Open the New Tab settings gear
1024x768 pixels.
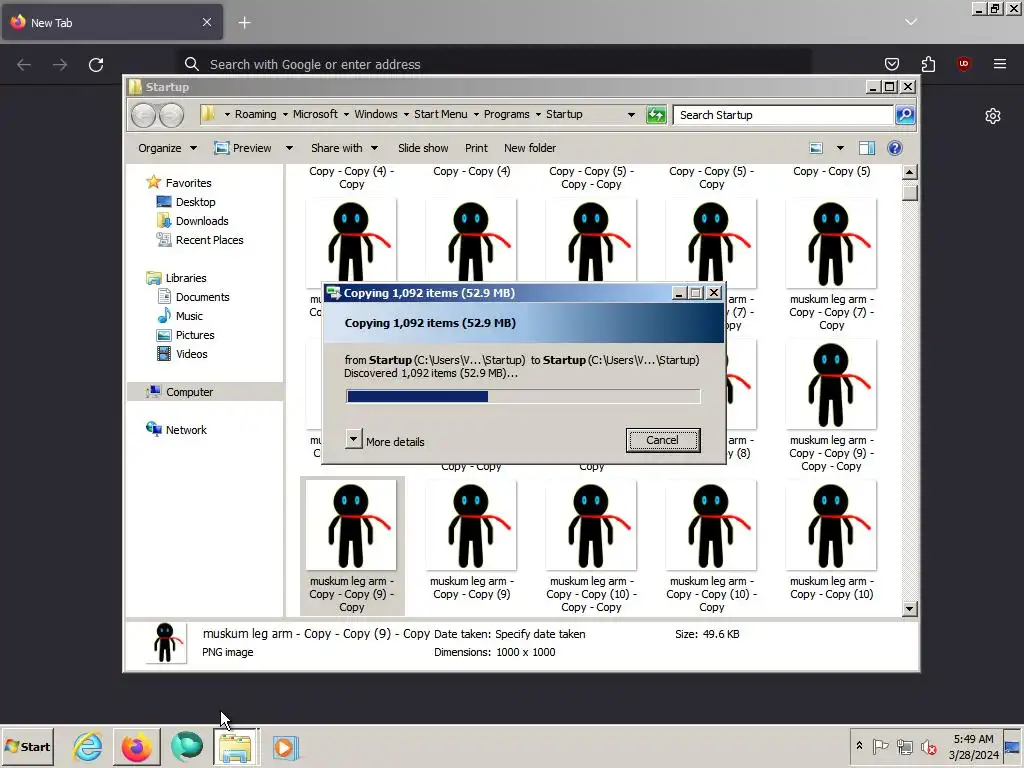[993, 116]
